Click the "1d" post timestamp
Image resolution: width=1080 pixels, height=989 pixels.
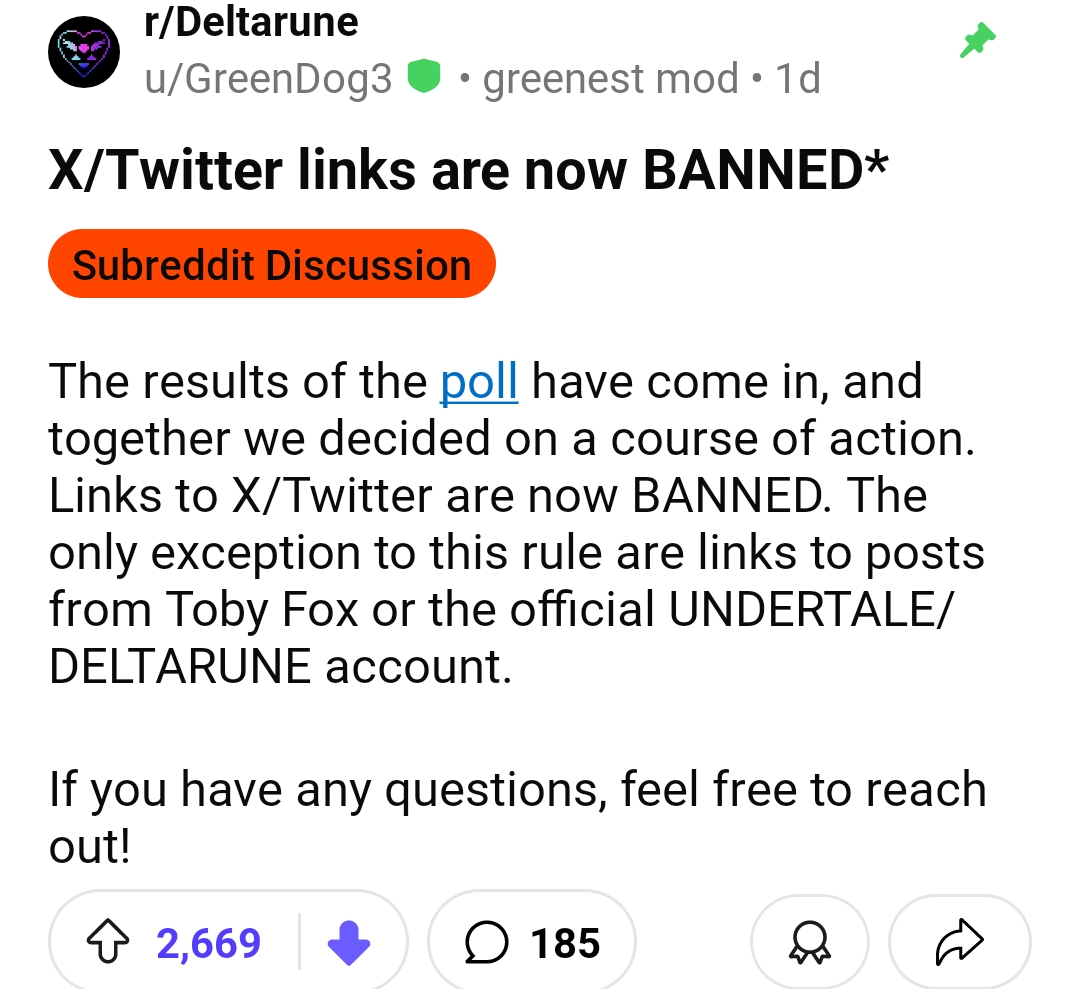[x=798, y=78]
